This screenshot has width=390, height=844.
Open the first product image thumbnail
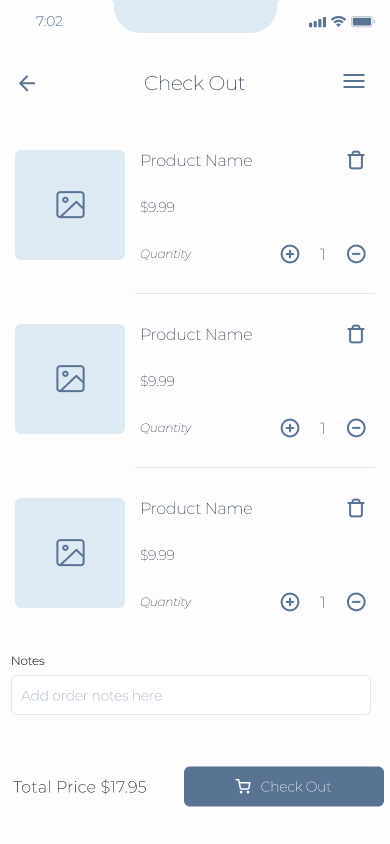[70, 205]
